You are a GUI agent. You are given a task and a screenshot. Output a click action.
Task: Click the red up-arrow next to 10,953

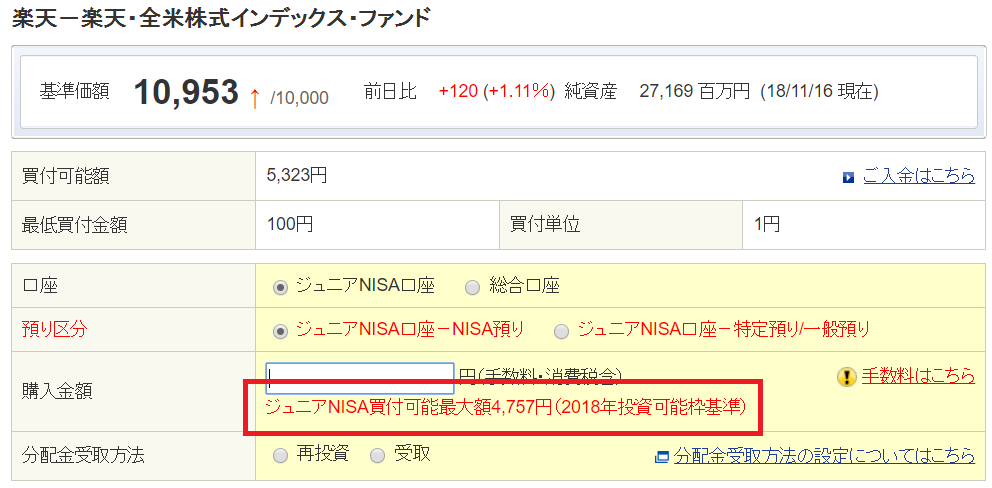(x=254, y=97)
